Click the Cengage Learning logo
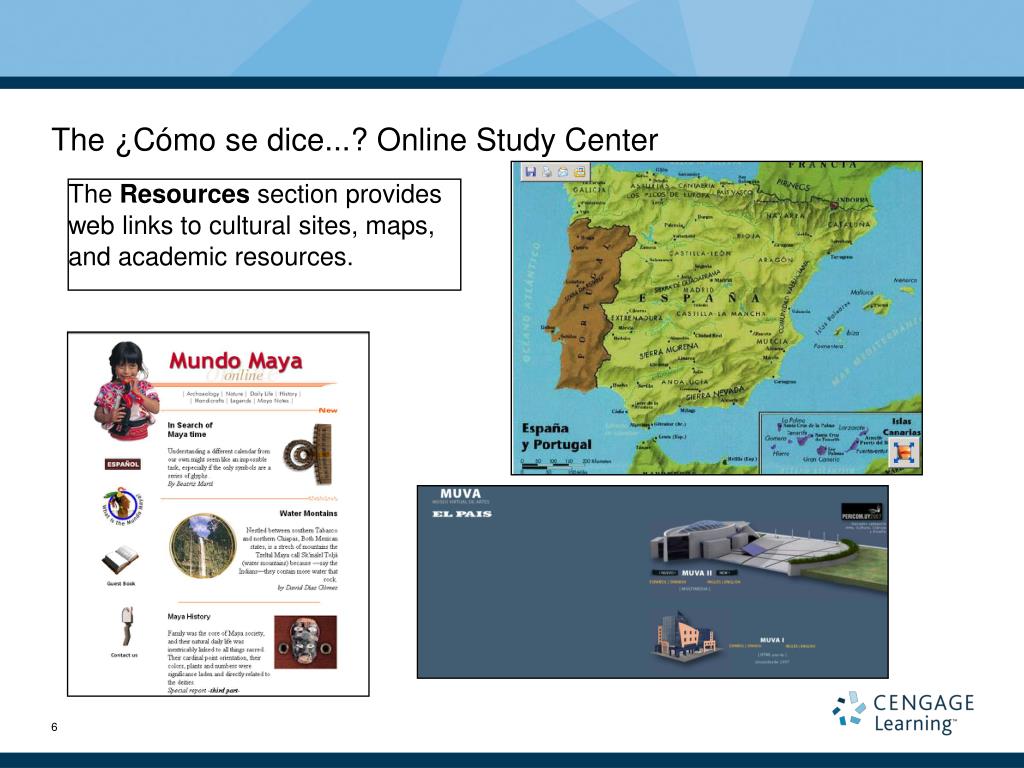The image size is (1024, 768). 903,712
